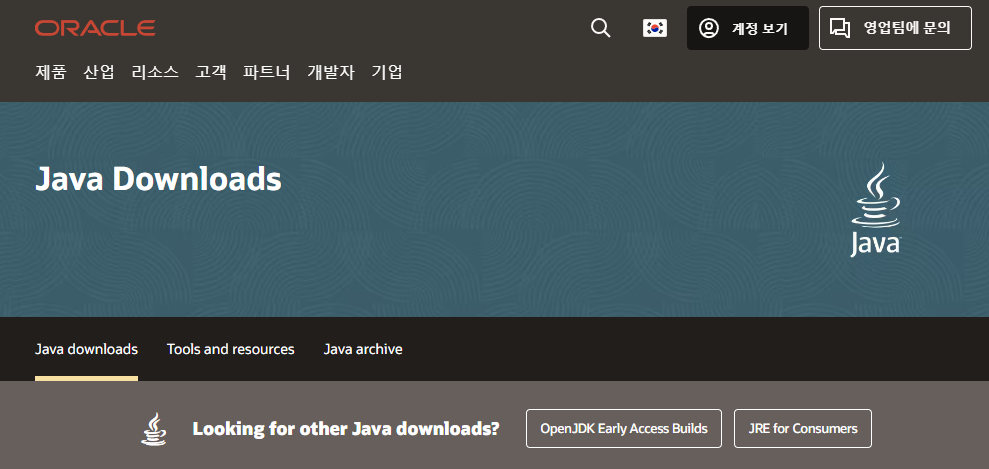Screen dimensions: 989x469
Task: Open the search magnifier icon
Action: (x=600, y=28)
